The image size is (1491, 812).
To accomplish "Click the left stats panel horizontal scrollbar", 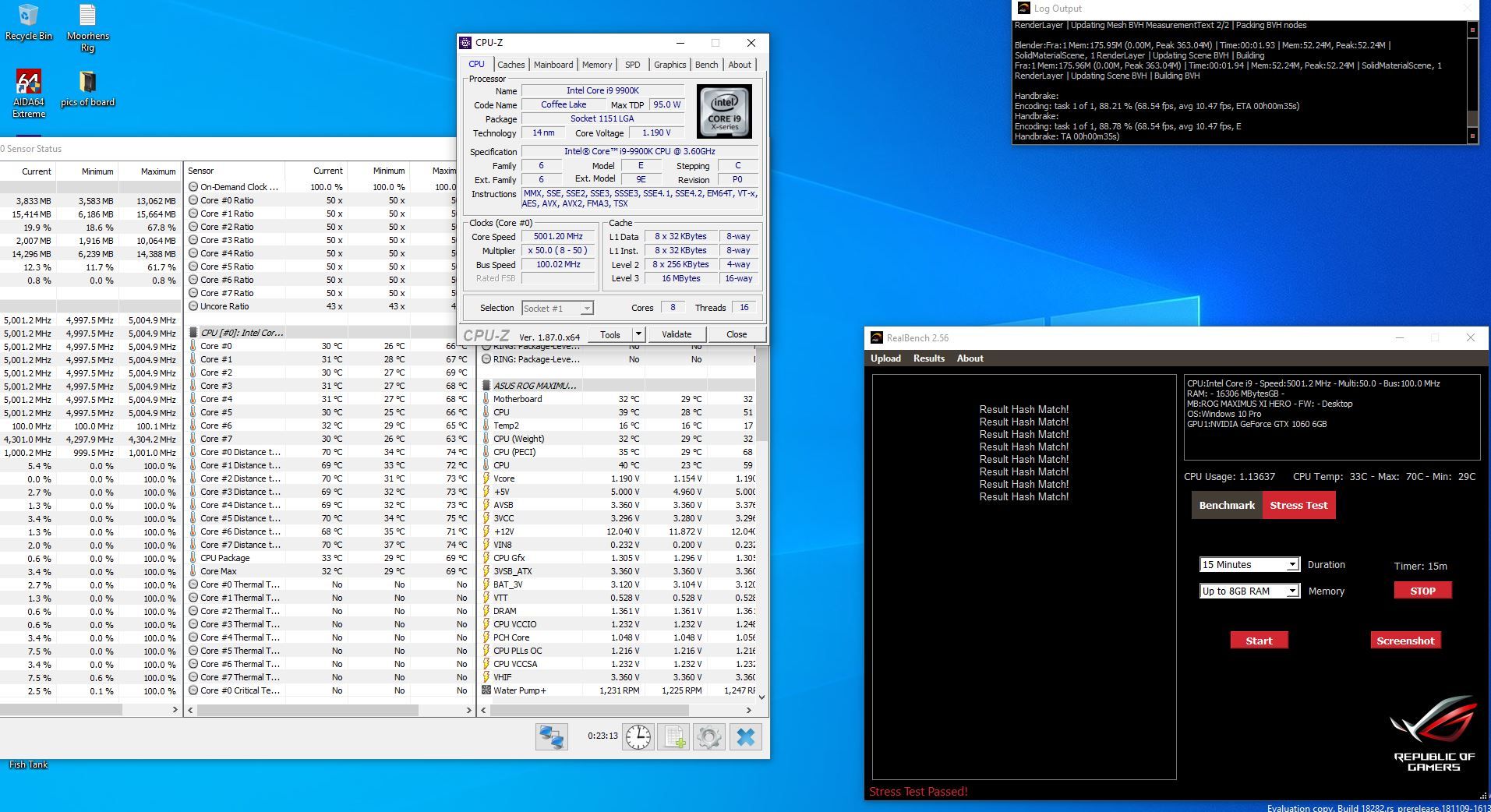I will click(x=61, y=710).
